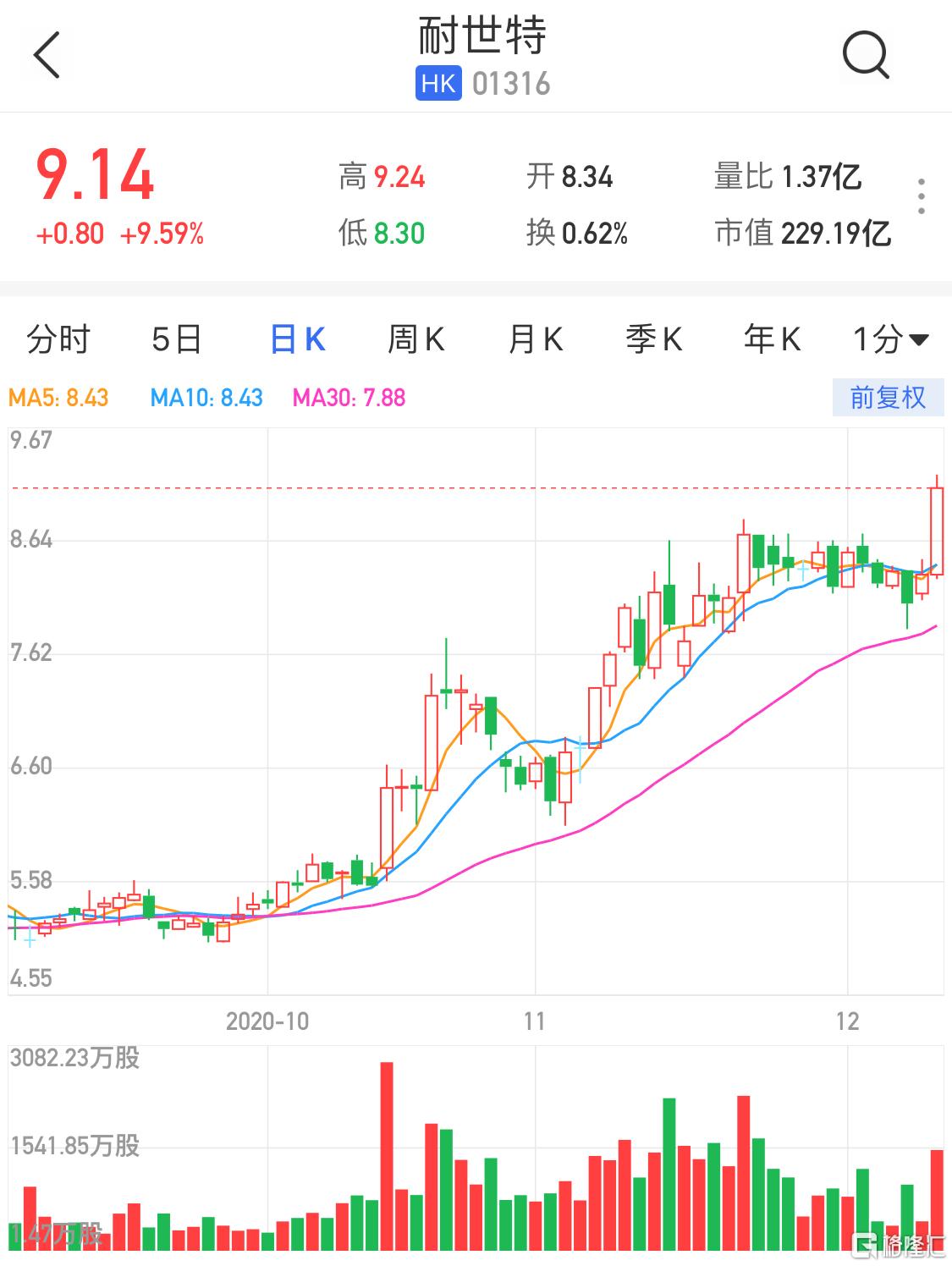This screenshot has height=1266, width=952.
Task: Tap the 1541.85万股 volume label
Action: pos(74,1146)
